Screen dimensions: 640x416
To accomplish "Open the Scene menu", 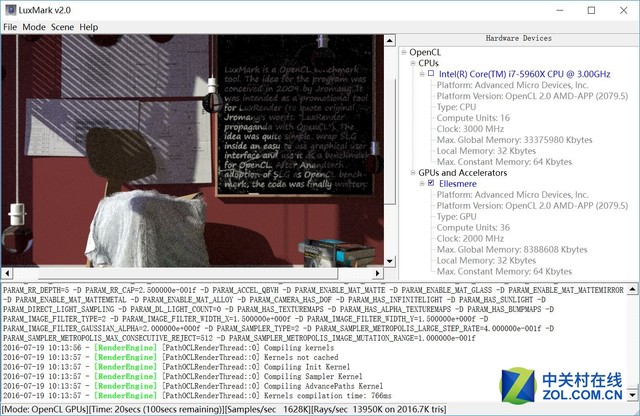I will coord(62,27).
